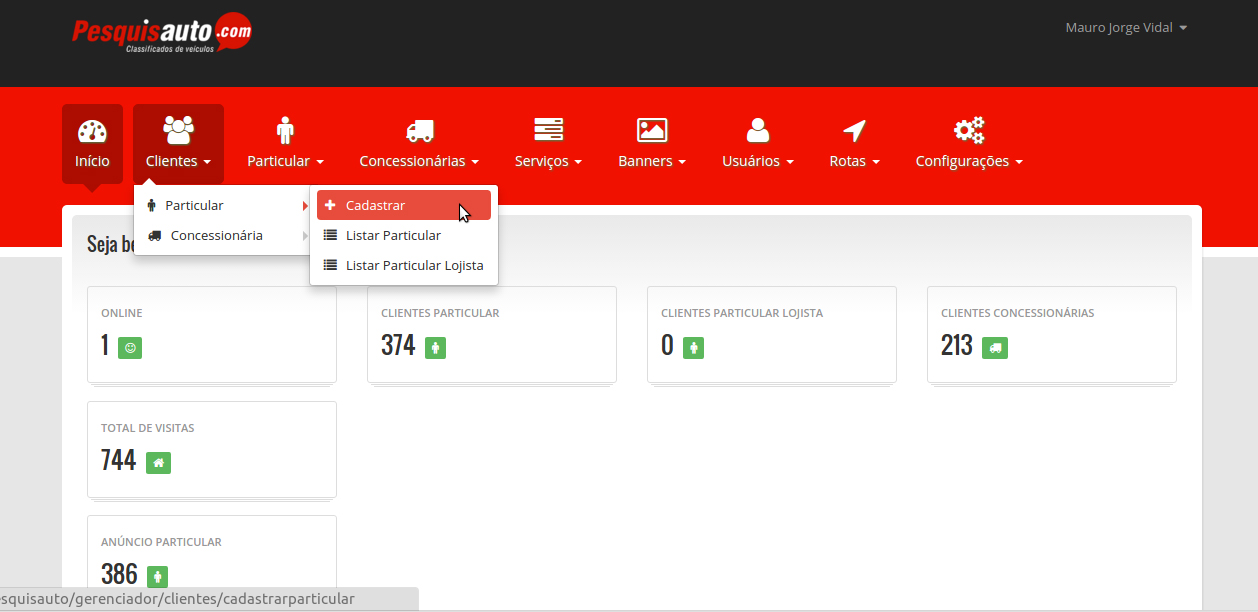Go to the Início label
Screen dimensions: 1258x612
coord(92,161)
